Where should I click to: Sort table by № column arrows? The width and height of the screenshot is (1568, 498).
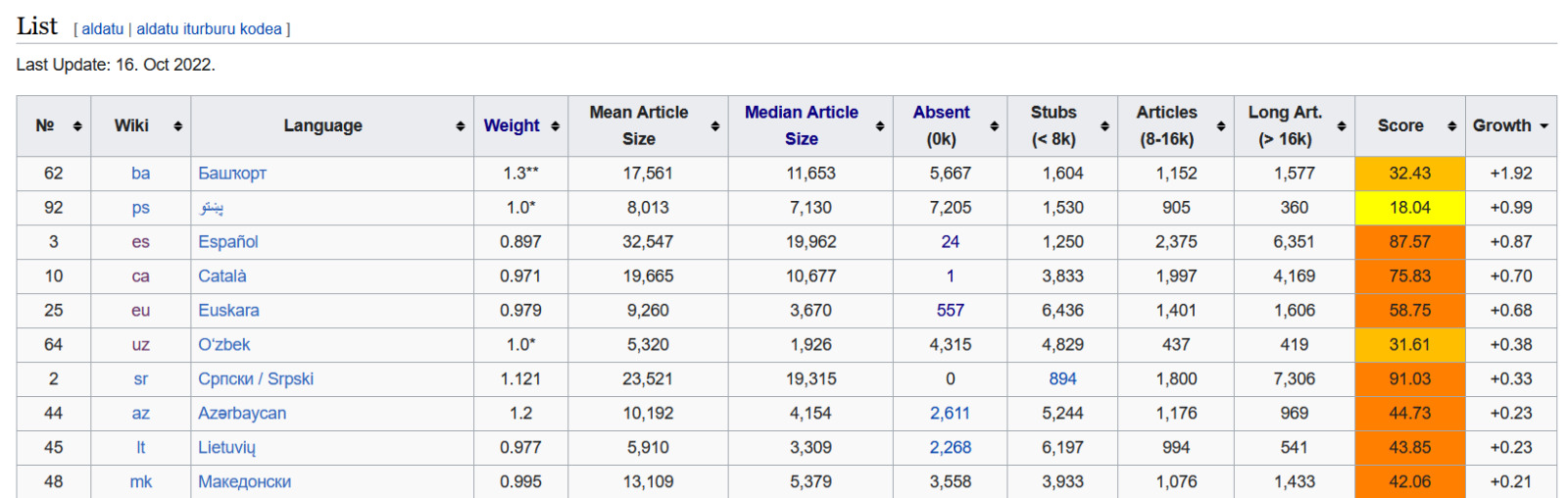[x=77, y=126]
